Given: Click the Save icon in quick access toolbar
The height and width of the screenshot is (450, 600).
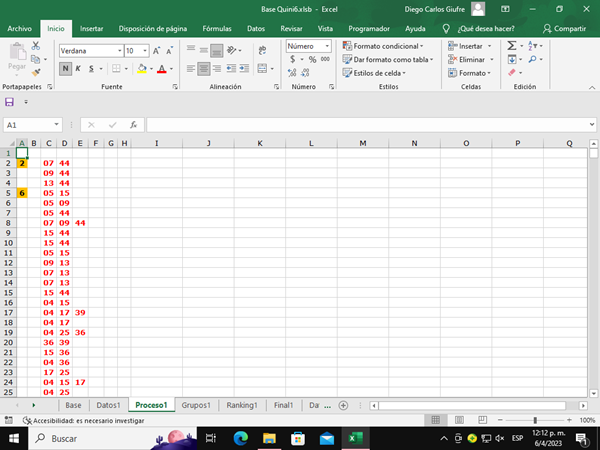Looking at the screenshot, I should pos(10,102).
